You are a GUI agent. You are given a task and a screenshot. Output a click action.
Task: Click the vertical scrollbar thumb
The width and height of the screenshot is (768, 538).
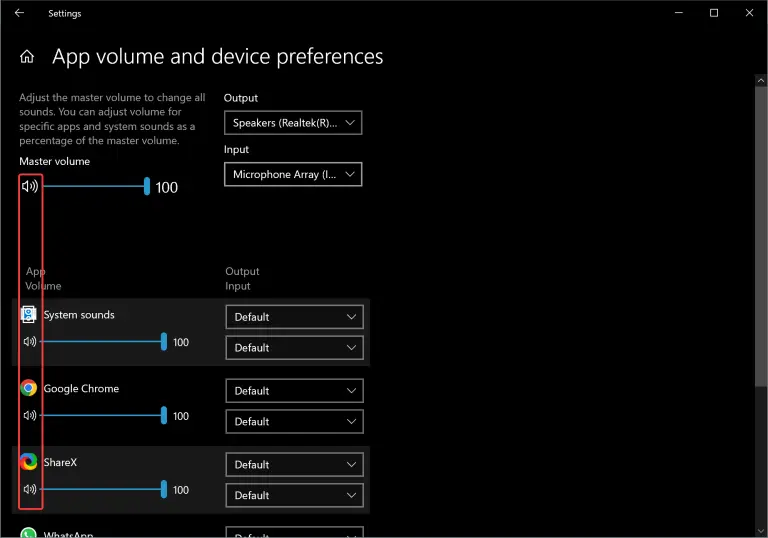(x=761, y=236)
